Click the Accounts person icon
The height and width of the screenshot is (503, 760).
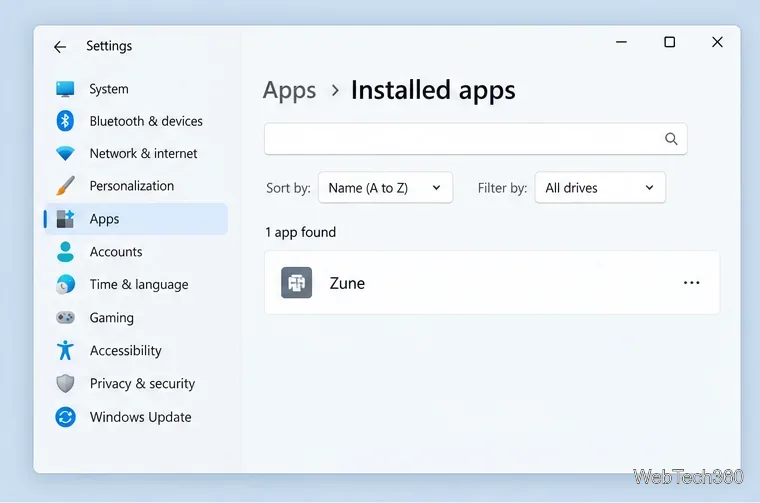click(x=65, y=252)
